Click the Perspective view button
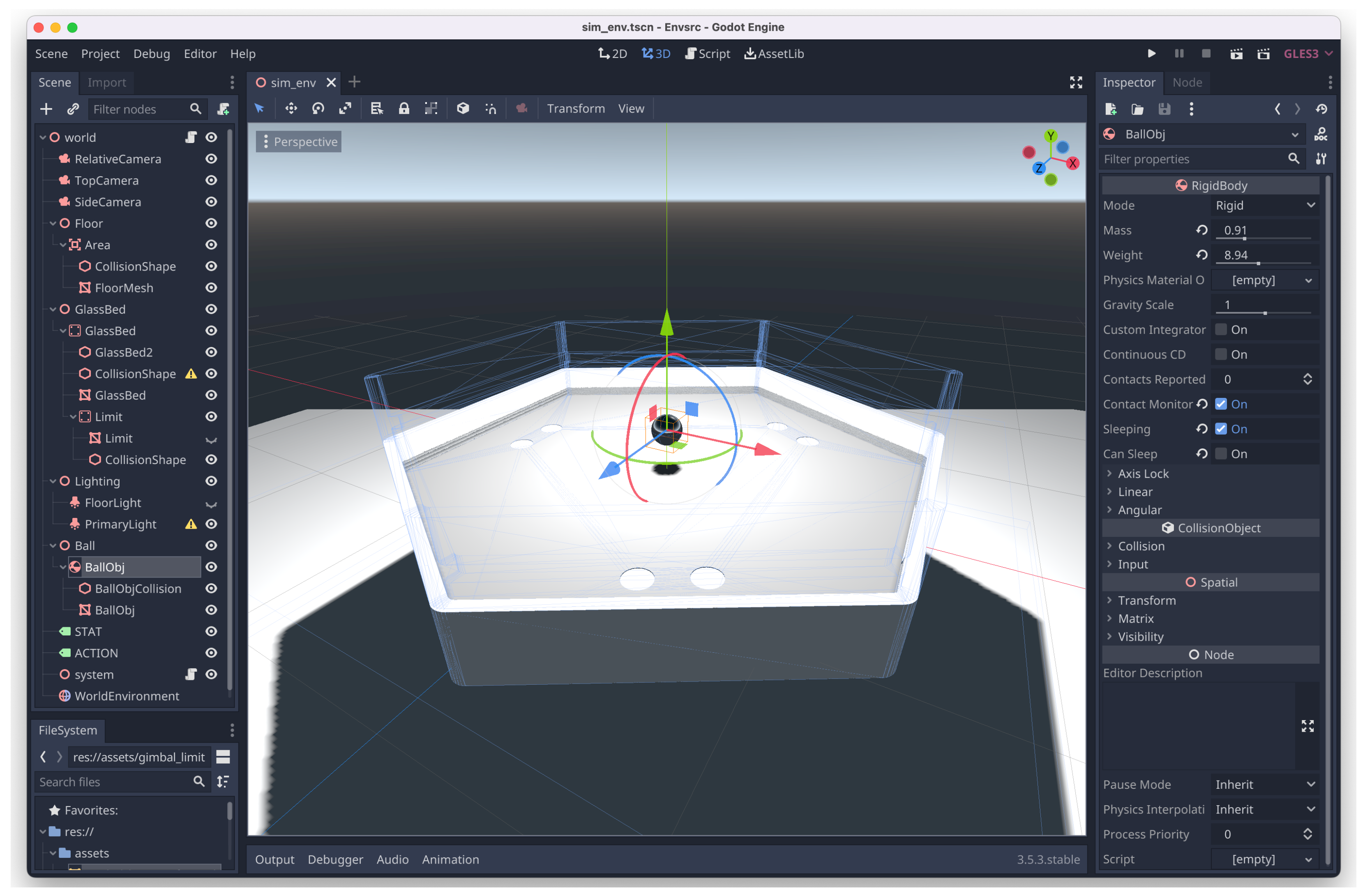 tap(299, 142)
